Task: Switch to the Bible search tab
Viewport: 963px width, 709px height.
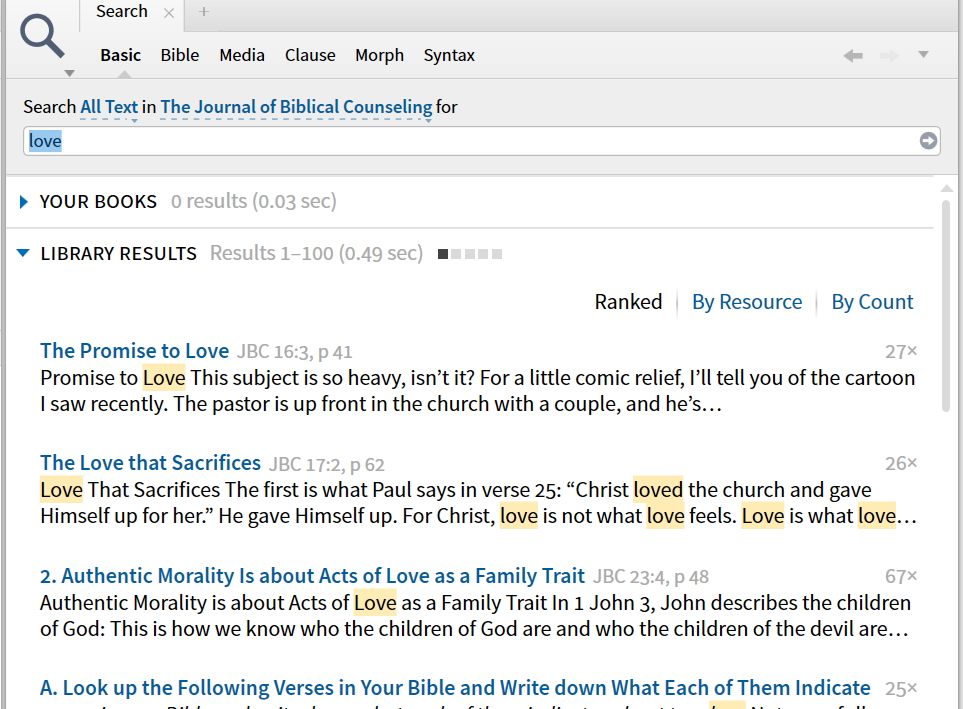Action: coord(180,55)
